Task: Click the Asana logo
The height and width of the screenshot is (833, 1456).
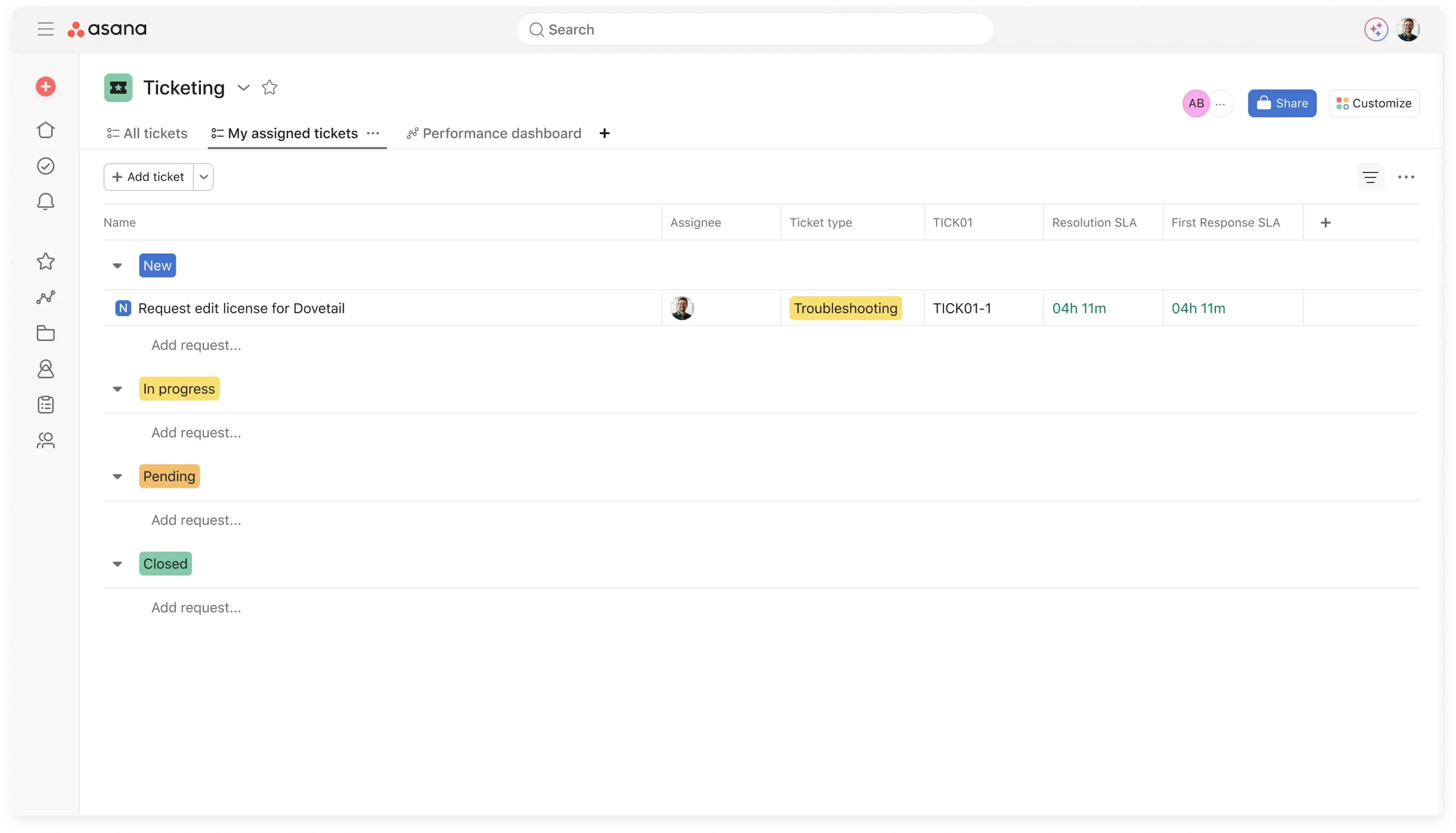Action: coord(107,29)
